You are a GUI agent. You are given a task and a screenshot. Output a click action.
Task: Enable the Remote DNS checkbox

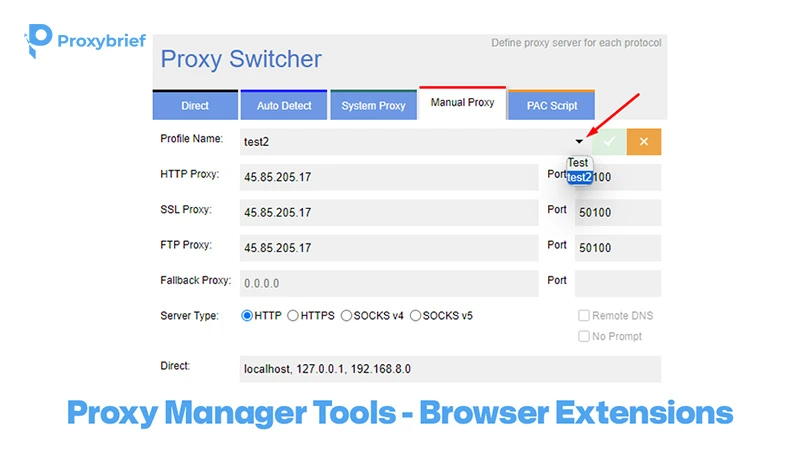point(584,316)
